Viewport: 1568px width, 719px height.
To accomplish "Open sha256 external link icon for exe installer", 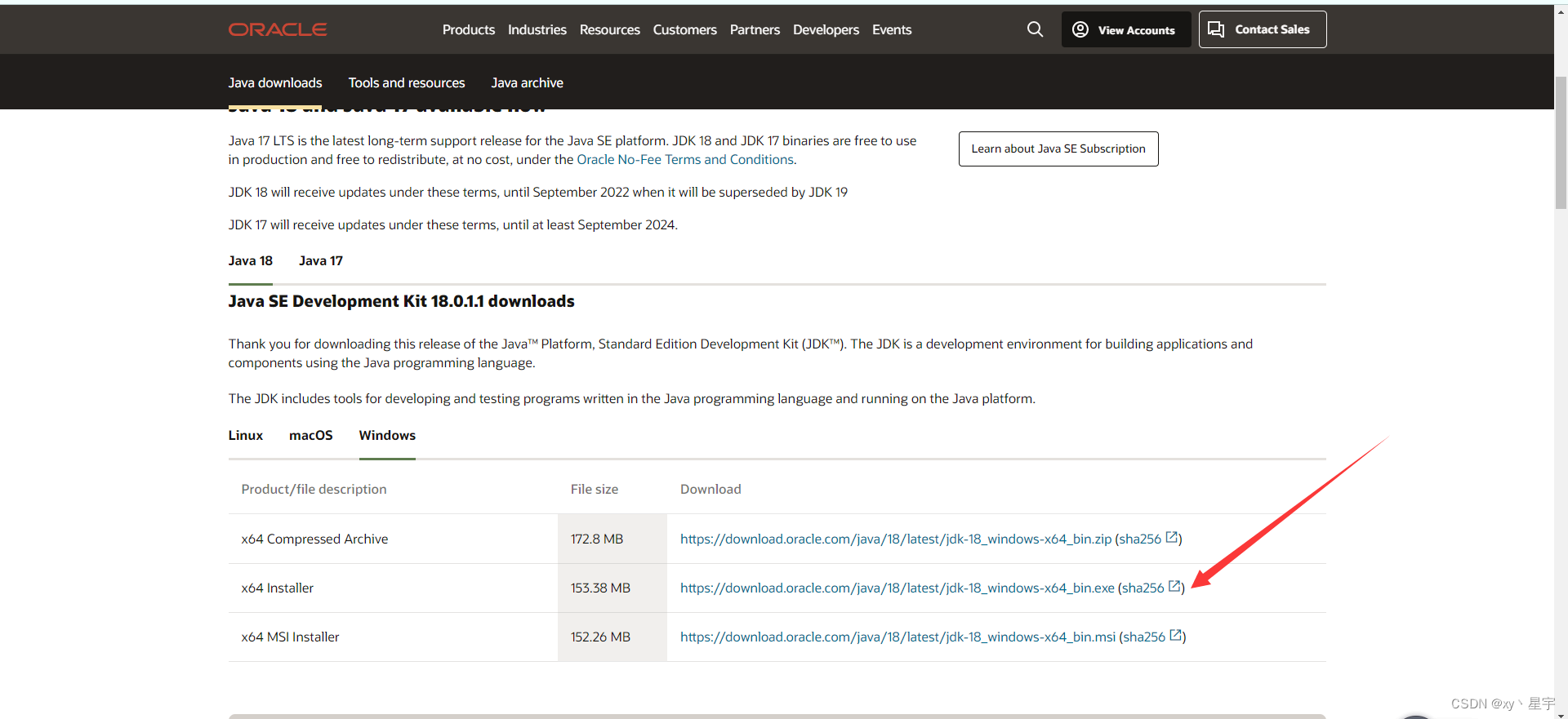I will coord(1174,587).
